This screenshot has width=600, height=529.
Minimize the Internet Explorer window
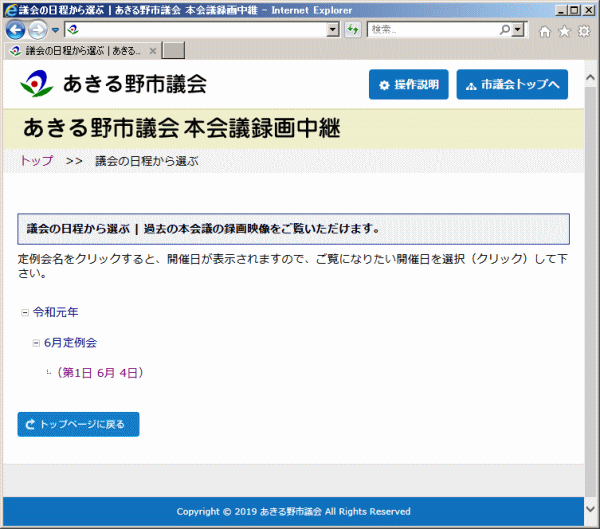point(561,10)
